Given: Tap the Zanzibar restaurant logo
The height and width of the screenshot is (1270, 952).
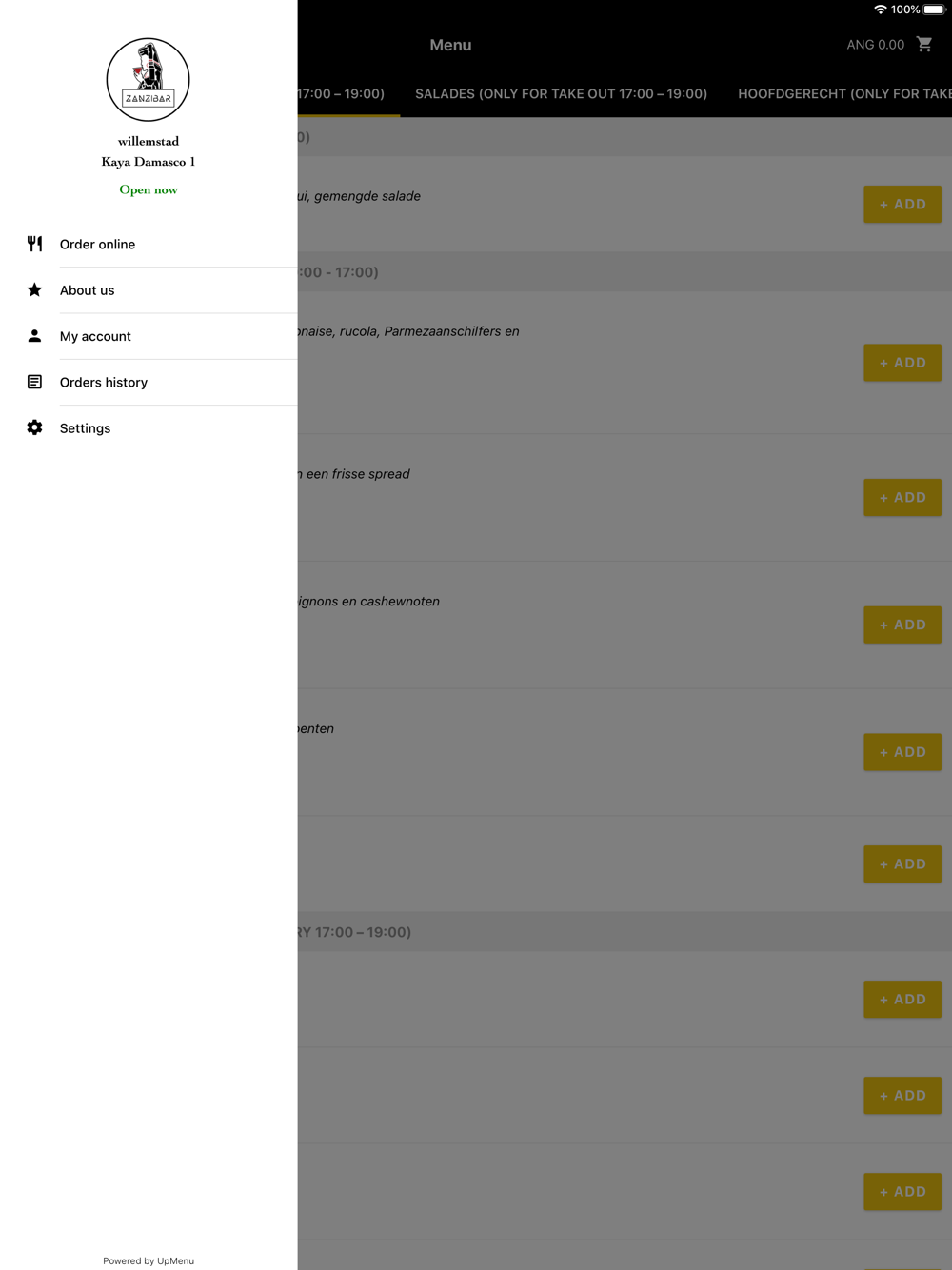Looking at the screenshot, I should (x=149, y=80).
